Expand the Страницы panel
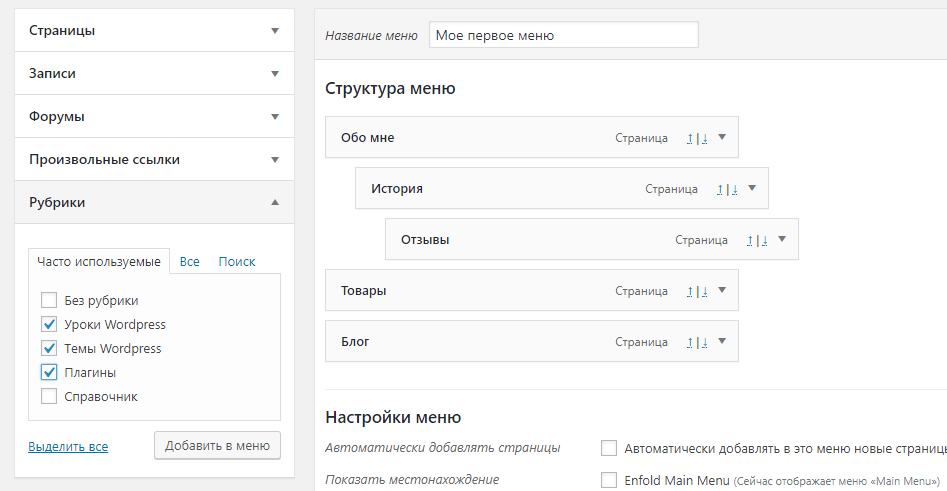Viewport: 947px width, 491px height. pos(275,30)
